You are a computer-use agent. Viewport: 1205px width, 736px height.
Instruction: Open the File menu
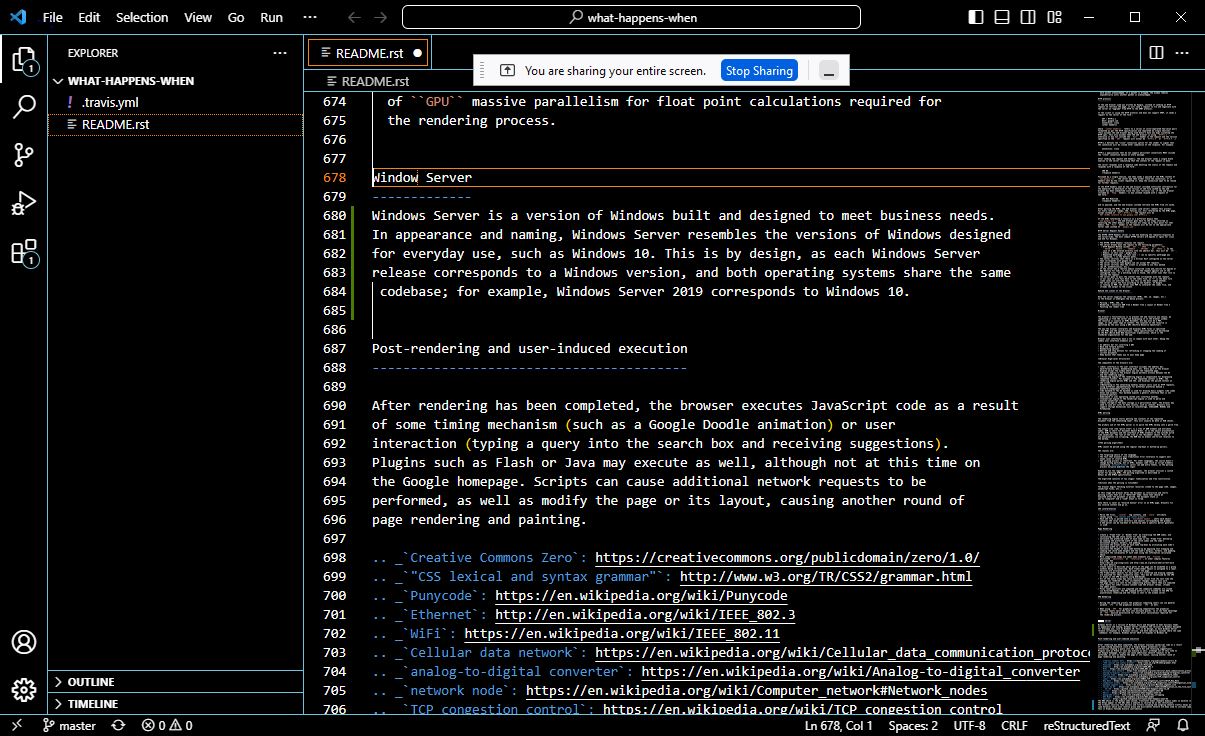[53, 17]
